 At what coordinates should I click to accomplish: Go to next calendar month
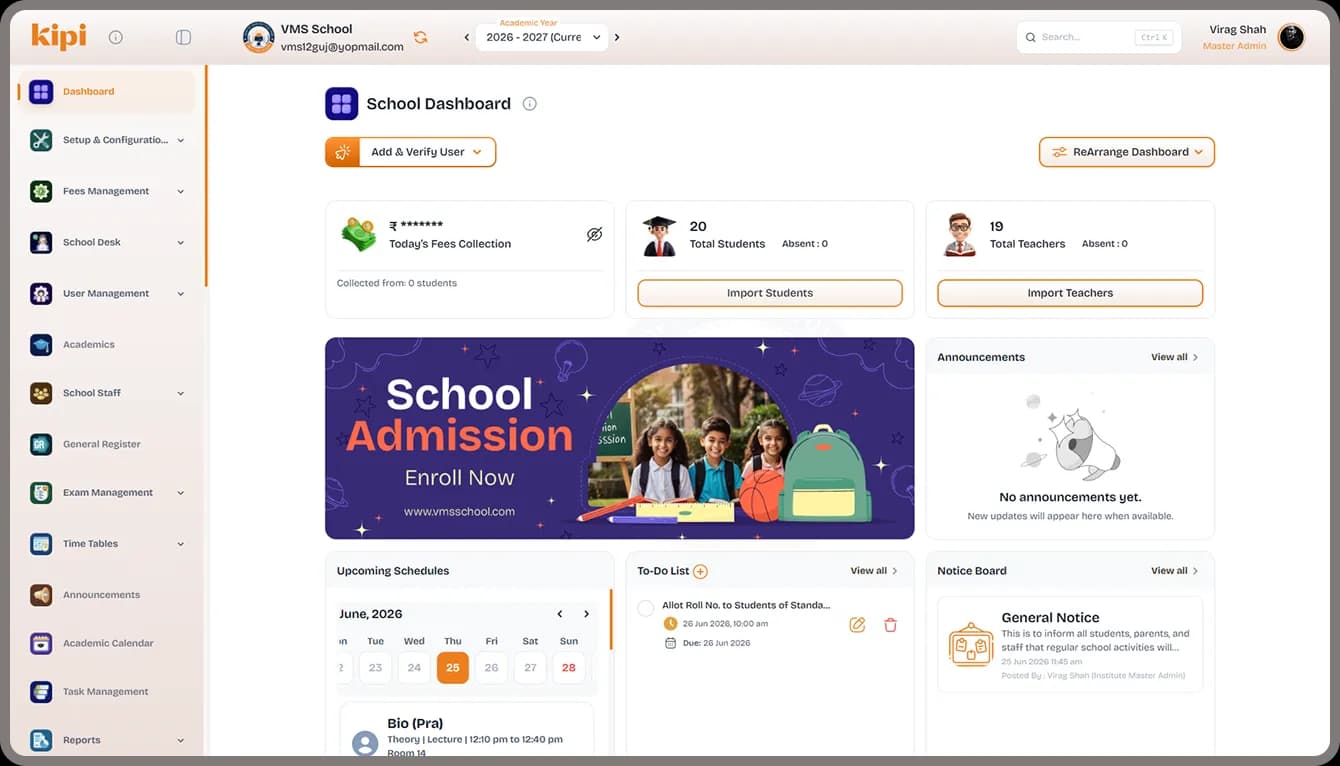pos(586,614)
